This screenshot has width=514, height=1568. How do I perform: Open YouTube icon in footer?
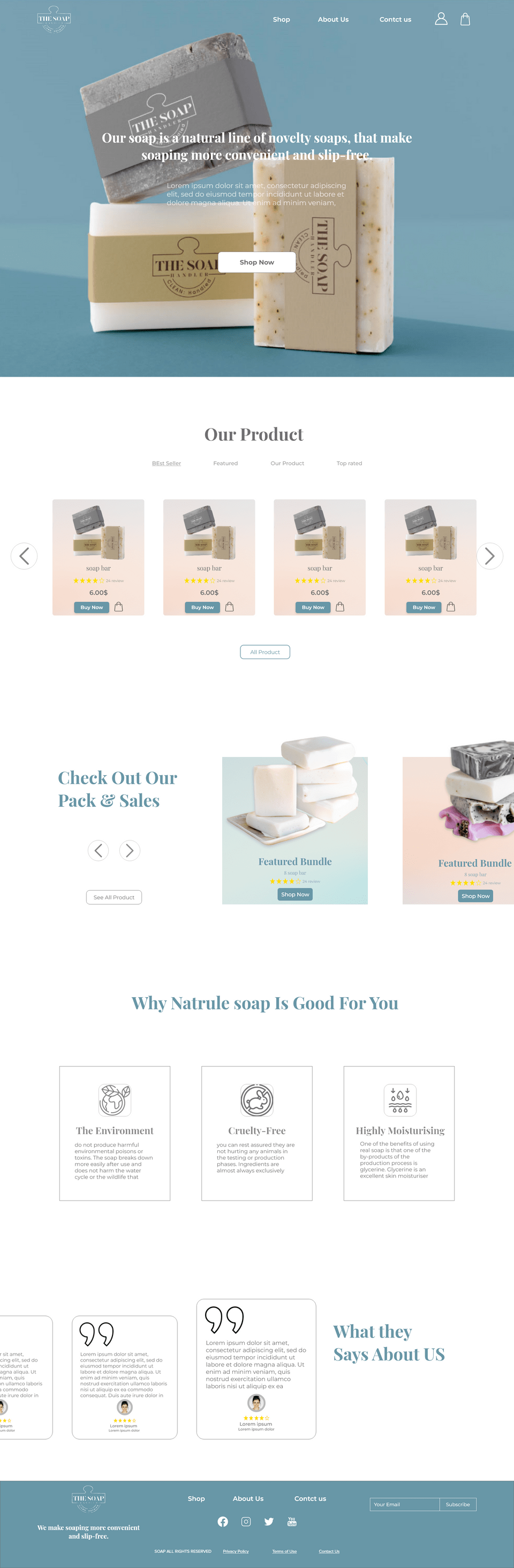[x=292, y=1521]
